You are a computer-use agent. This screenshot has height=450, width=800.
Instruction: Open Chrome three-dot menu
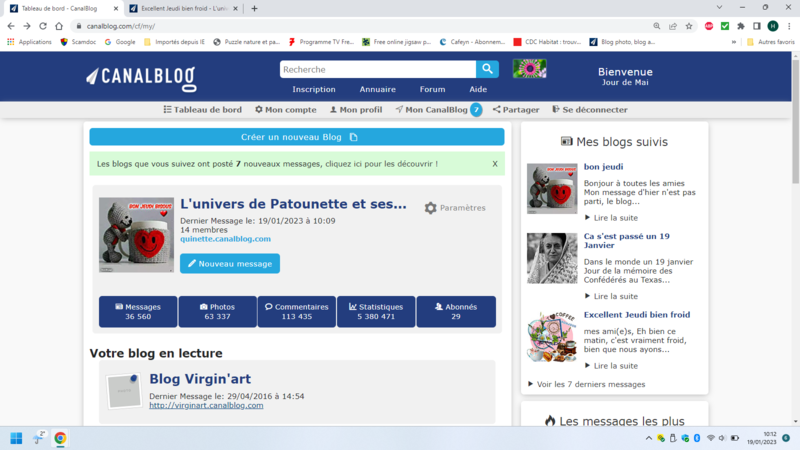789,26
